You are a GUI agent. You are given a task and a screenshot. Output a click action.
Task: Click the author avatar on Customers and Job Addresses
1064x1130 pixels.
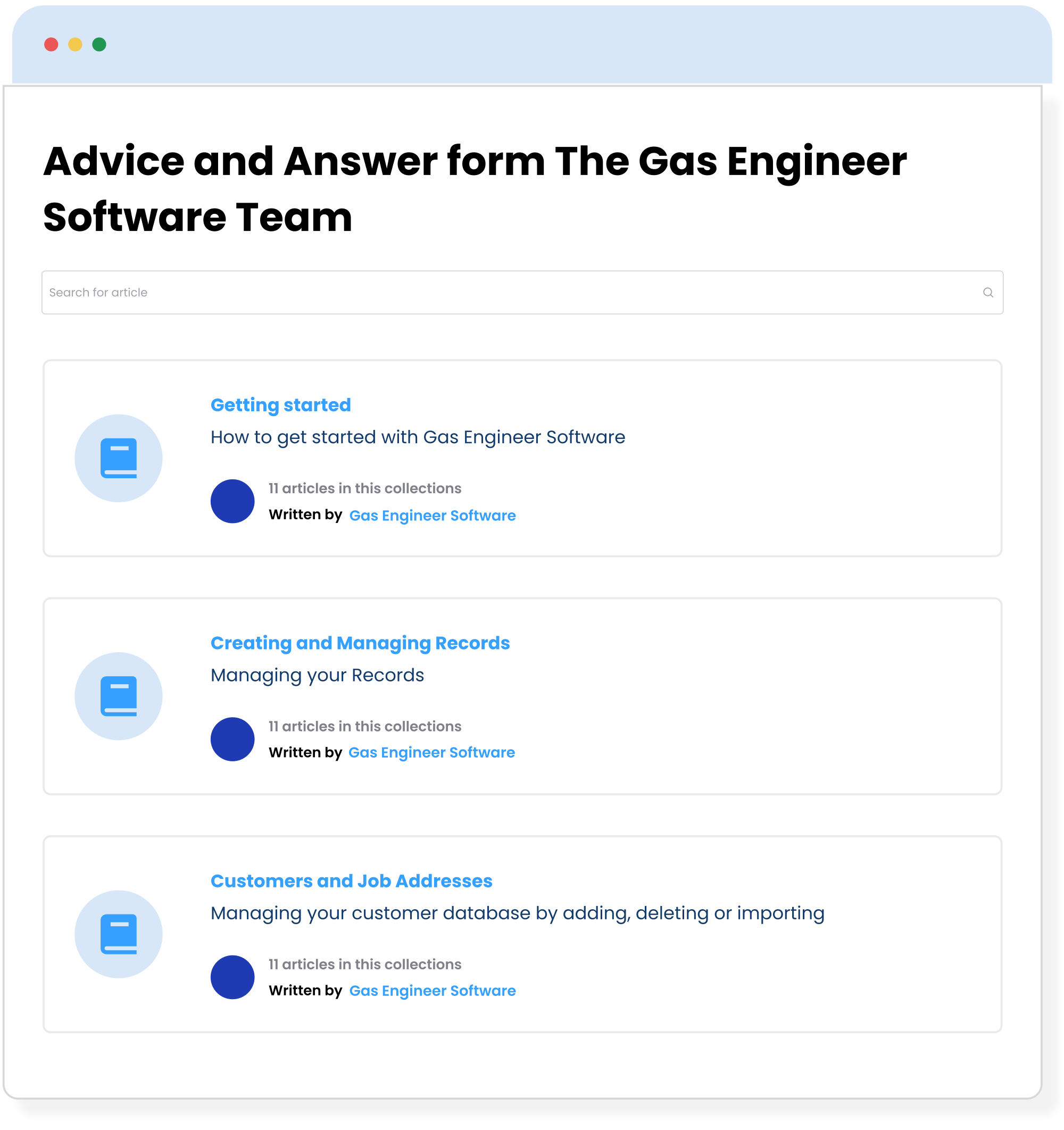click(232, 977)
